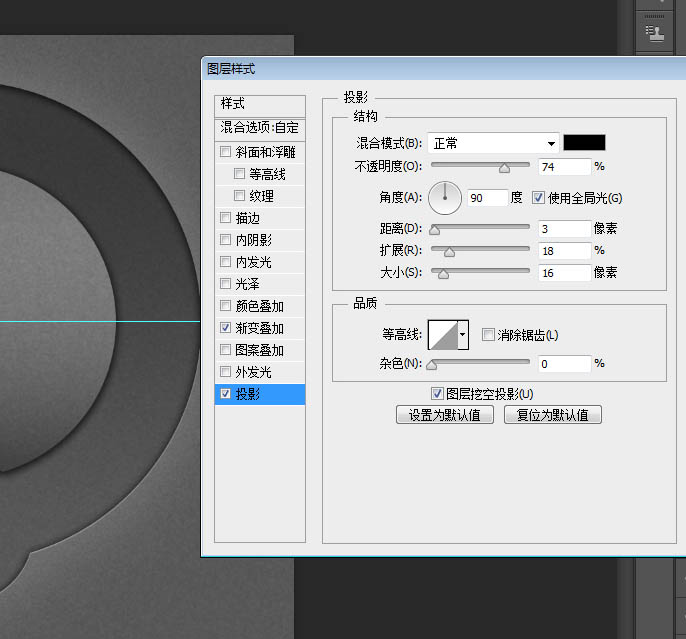The image size is (686, 639).
Task: Click the angle dial control
Action: point(444,198)
